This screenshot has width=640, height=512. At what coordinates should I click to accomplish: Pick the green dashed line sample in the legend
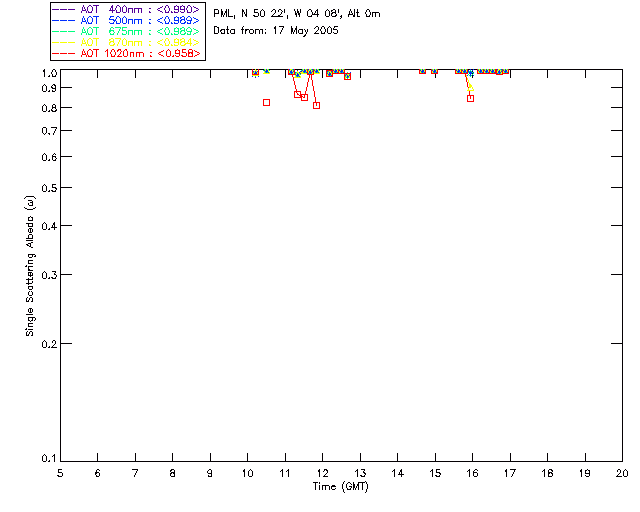pyautogui.click(x=63, y=31)
